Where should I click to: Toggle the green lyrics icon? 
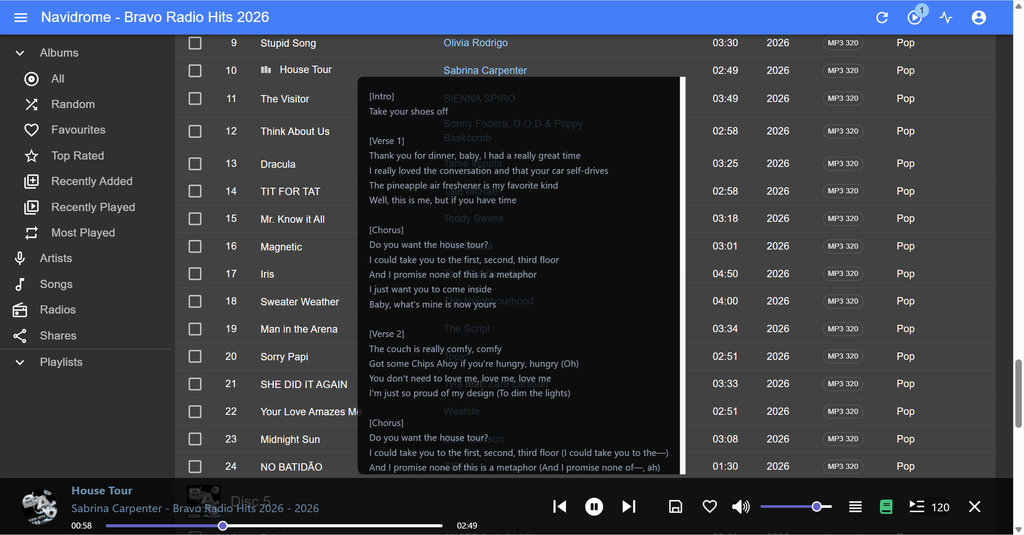(886, 506)
